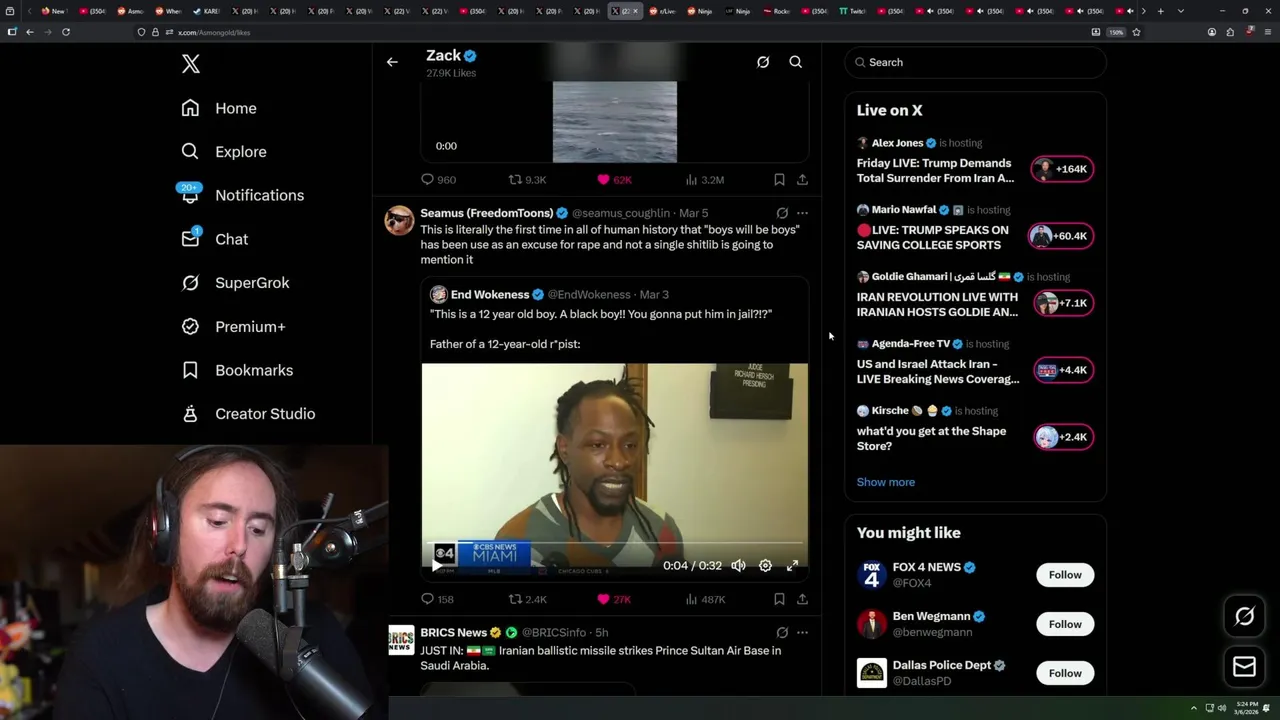1280x720 pixels.
Task: Bookmark page with address bar star
Action: point(1136,32)
